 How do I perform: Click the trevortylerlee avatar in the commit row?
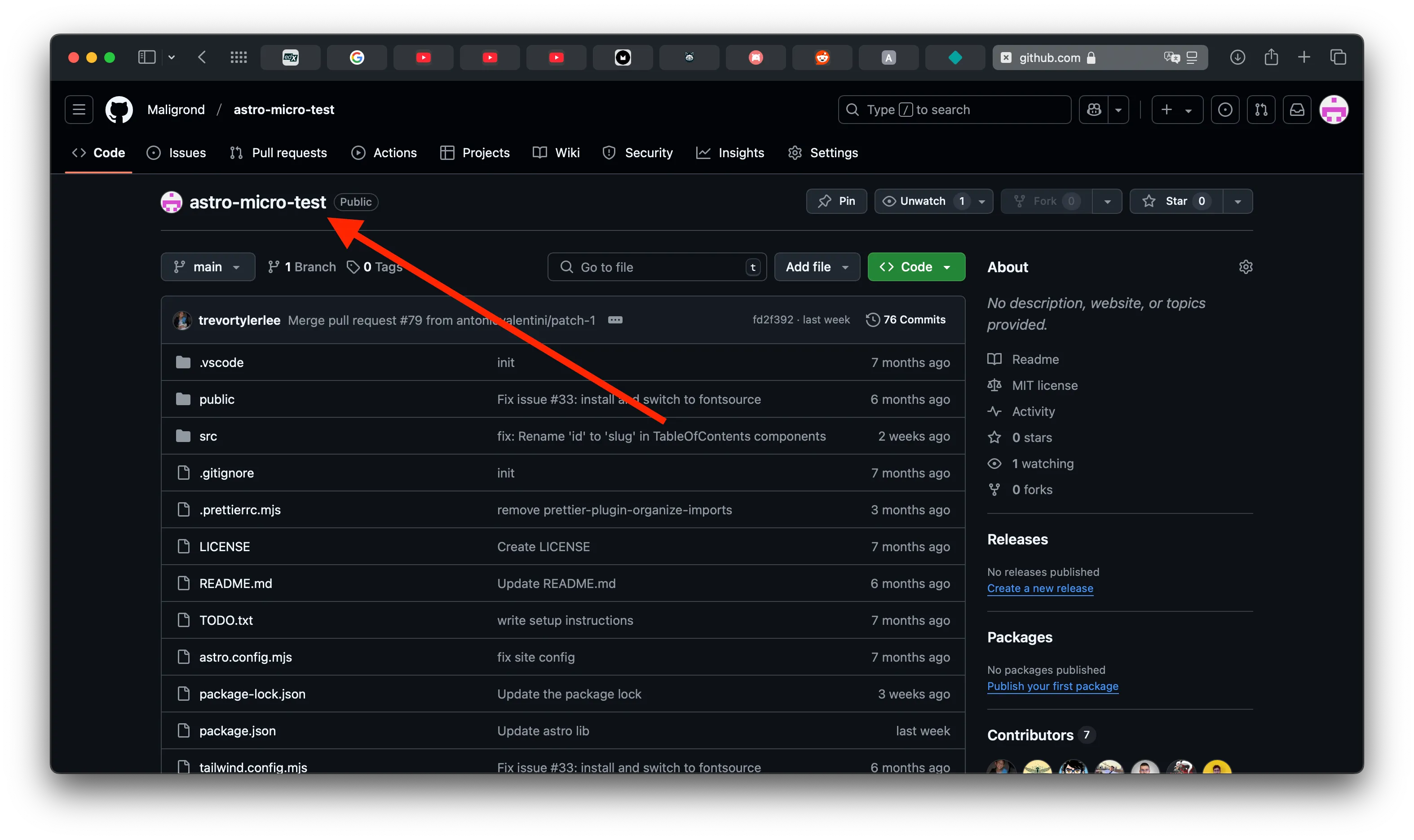(182, 320)
